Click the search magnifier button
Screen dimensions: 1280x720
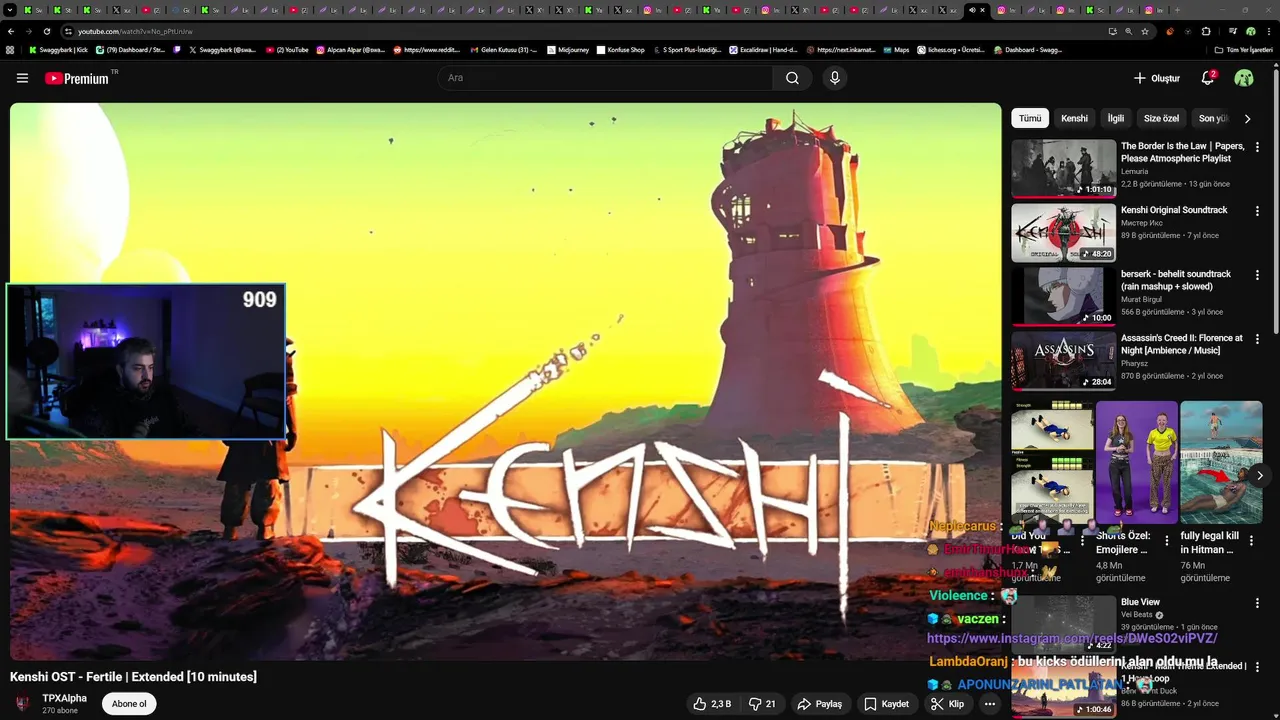click(792, 78)
